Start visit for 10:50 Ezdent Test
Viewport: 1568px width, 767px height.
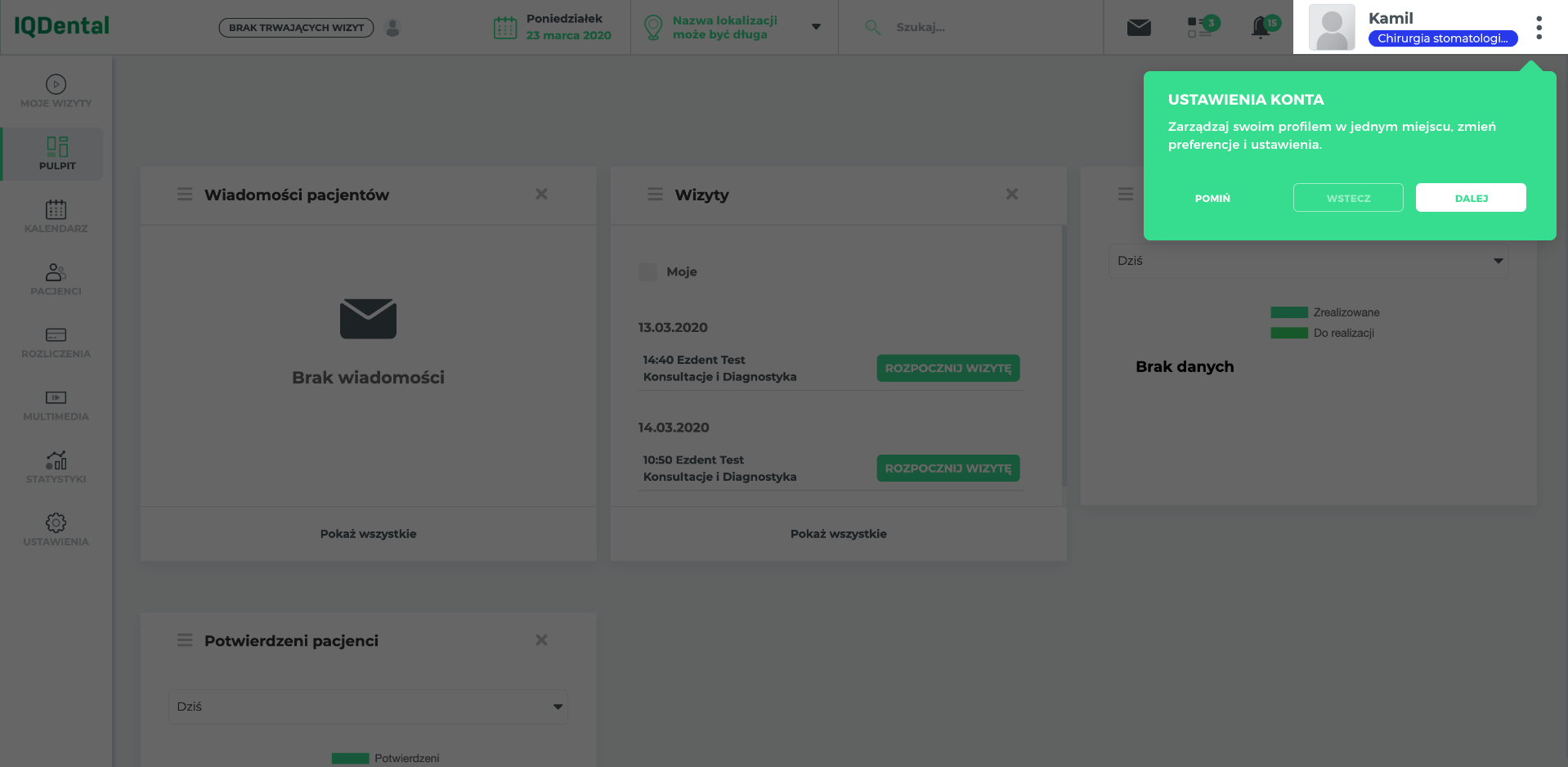pos(948,469)
